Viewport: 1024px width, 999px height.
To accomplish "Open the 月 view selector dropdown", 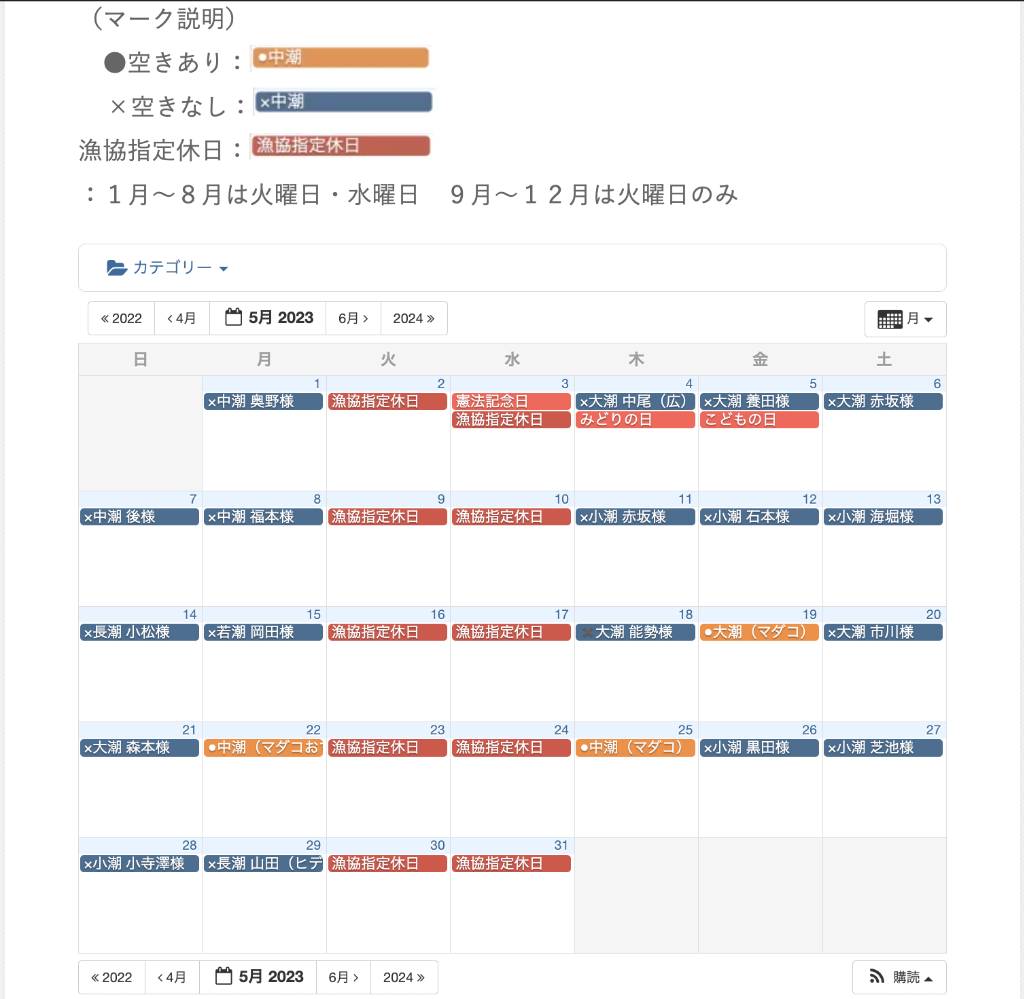I will [x=905, y=319].
